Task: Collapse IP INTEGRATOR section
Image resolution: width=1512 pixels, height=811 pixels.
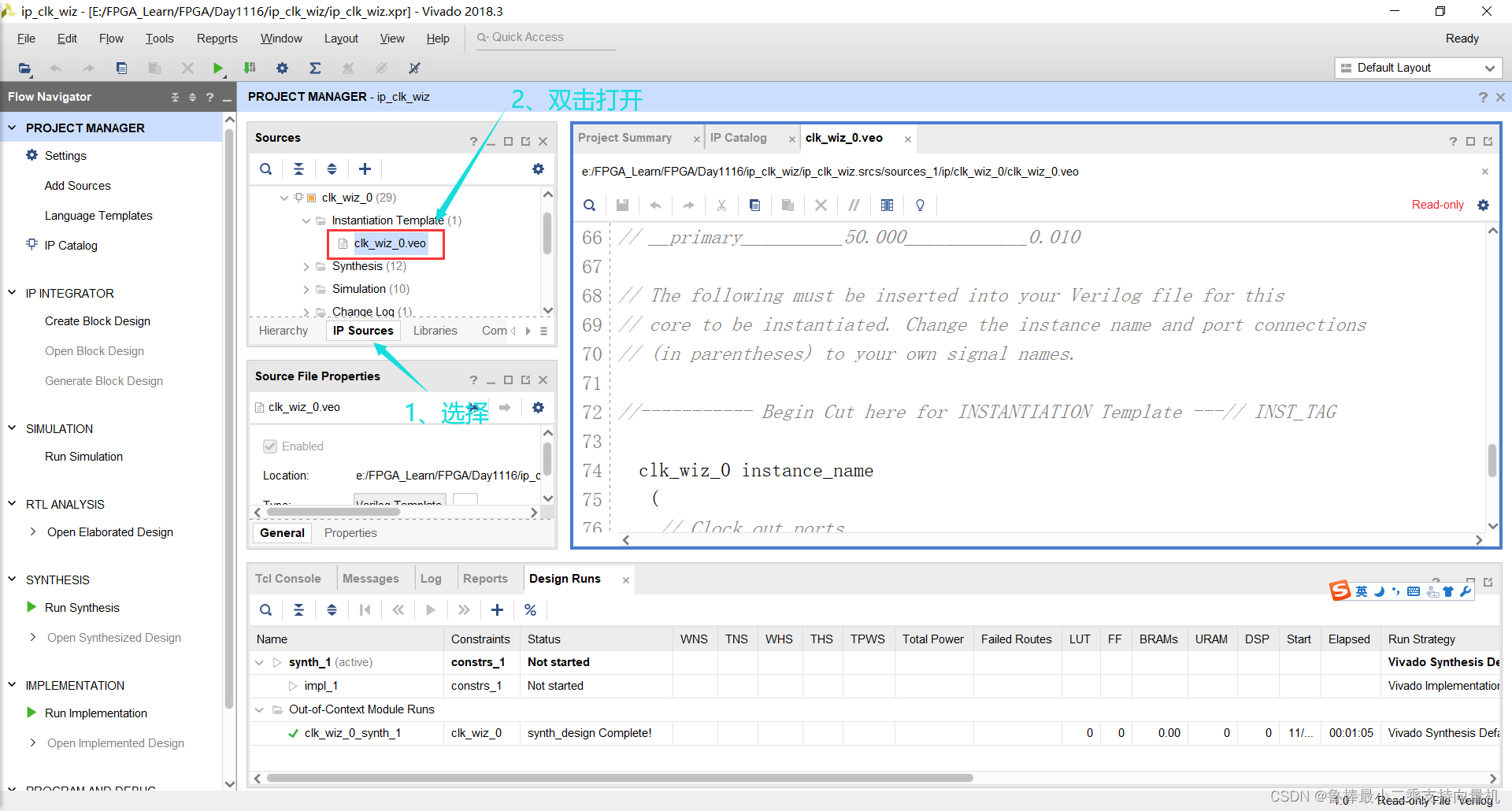Action: click(12, 293)
